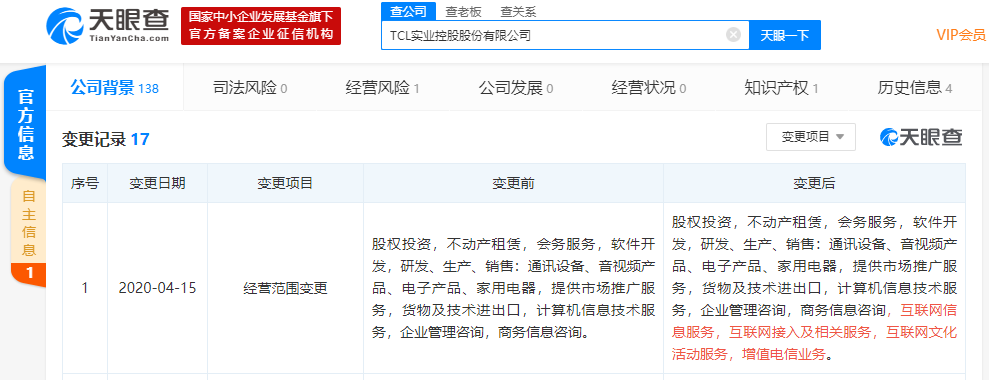989x380 pixels.
Task: Click the 变更项目 column header in table
Action: point(285,183)
